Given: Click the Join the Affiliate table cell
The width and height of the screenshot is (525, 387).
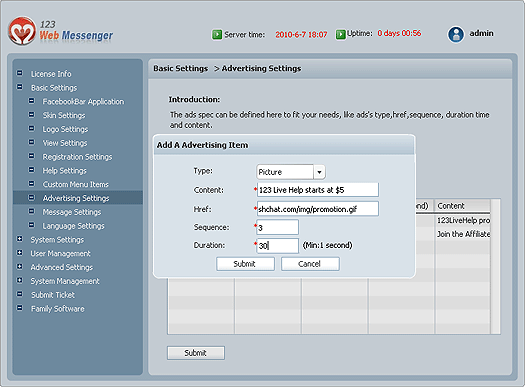Looking at the screenshot, I should point(463,234).
